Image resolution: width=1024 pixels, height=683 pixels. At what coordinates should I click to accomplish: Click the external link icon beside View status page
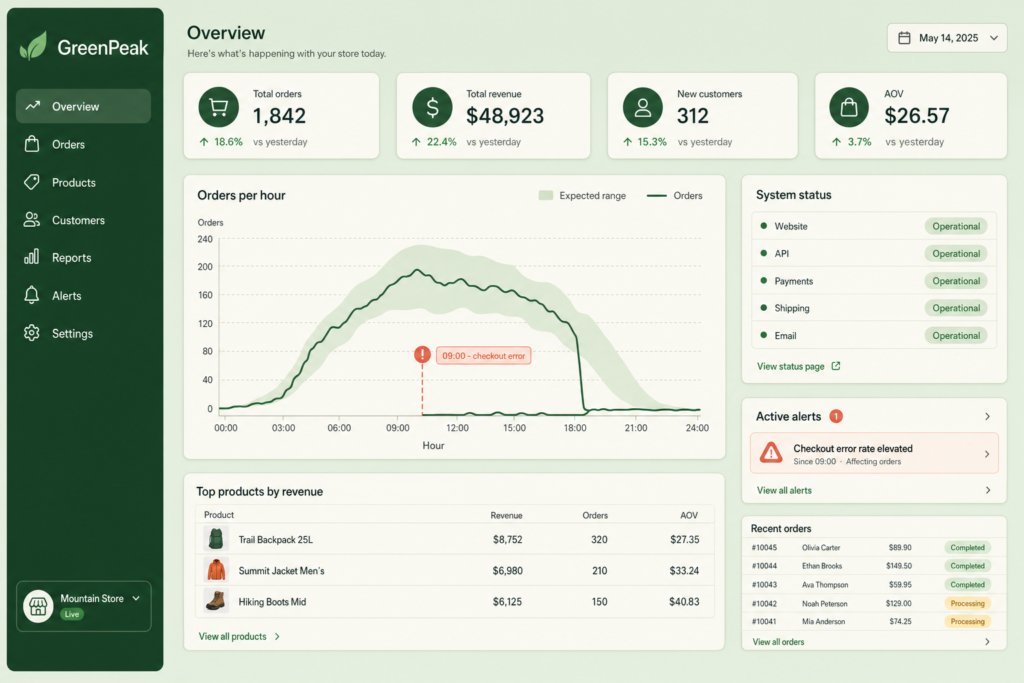point(836,366)
